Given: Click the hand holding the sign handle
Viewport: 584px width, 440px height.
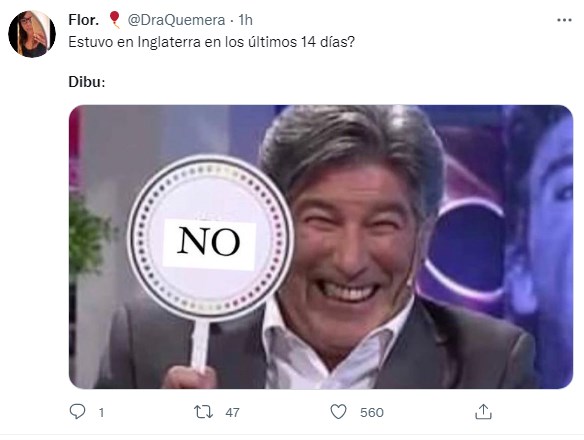Looking at the screenshot, I should [x=190, y=377].
